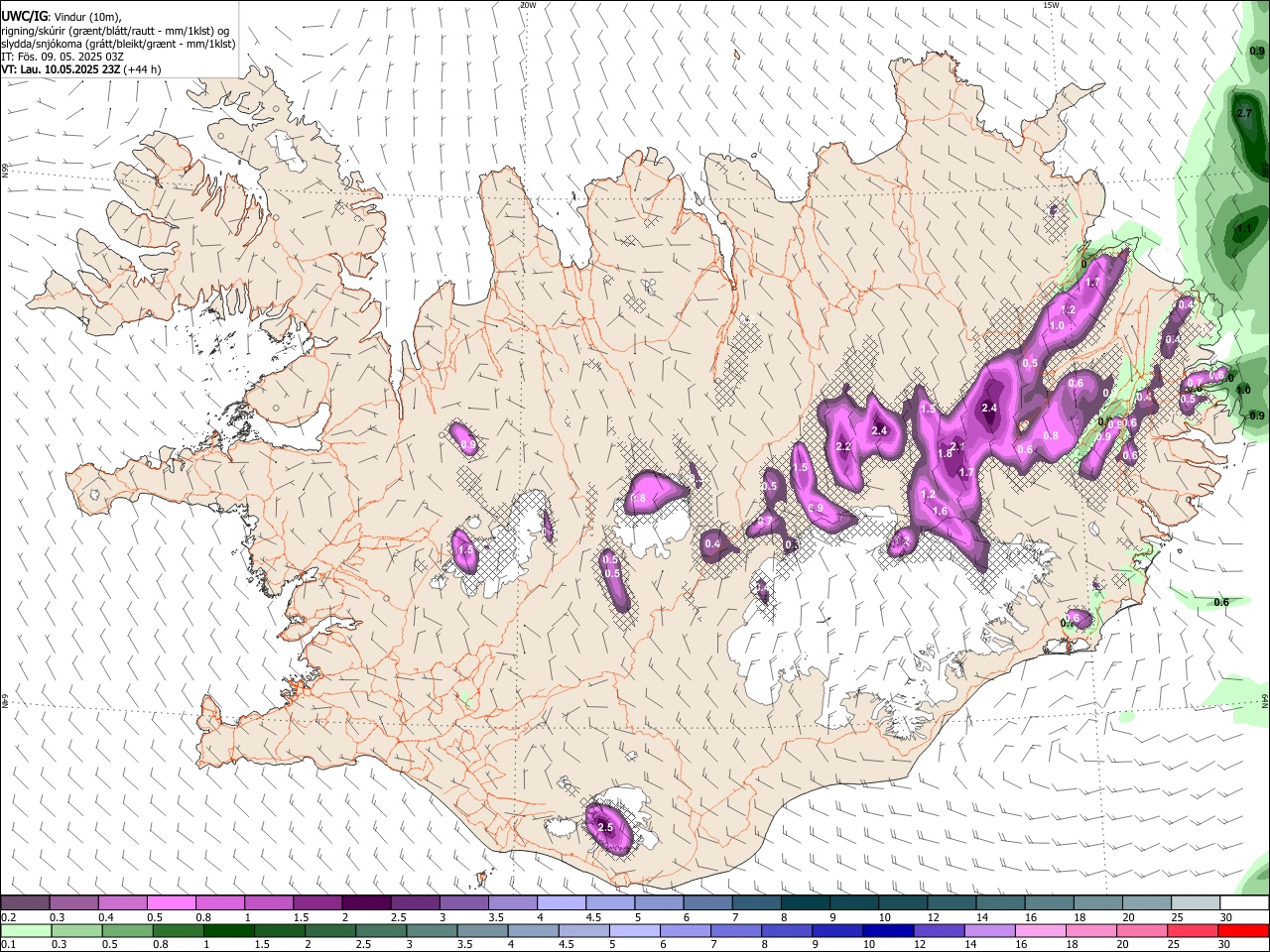1270x952 pixels.
Task: Click the 2.7 rain value offshore northeast
Action: 1244,114
